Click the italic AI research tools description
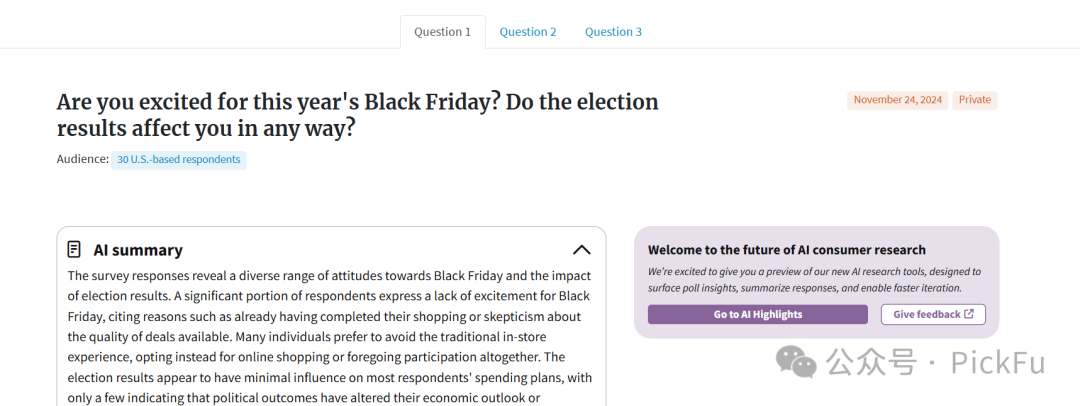The image size is (1080, 406). tap(814, 280)
